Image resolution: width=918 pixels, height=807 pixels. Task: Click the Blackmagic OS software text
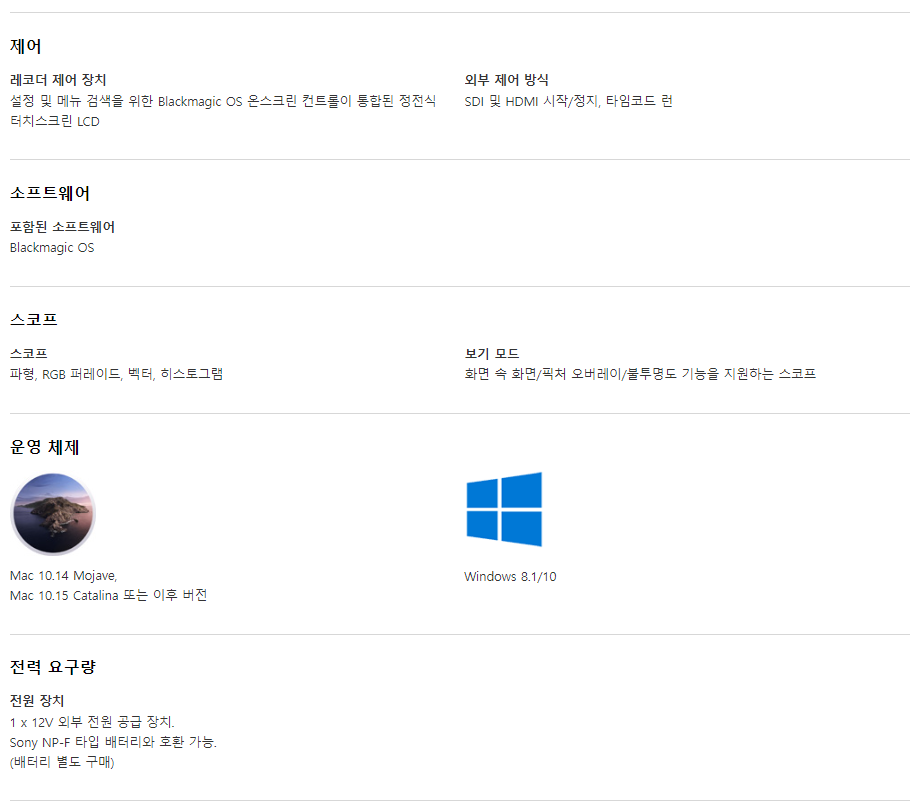pyautogui.click(x=52, y=248)
